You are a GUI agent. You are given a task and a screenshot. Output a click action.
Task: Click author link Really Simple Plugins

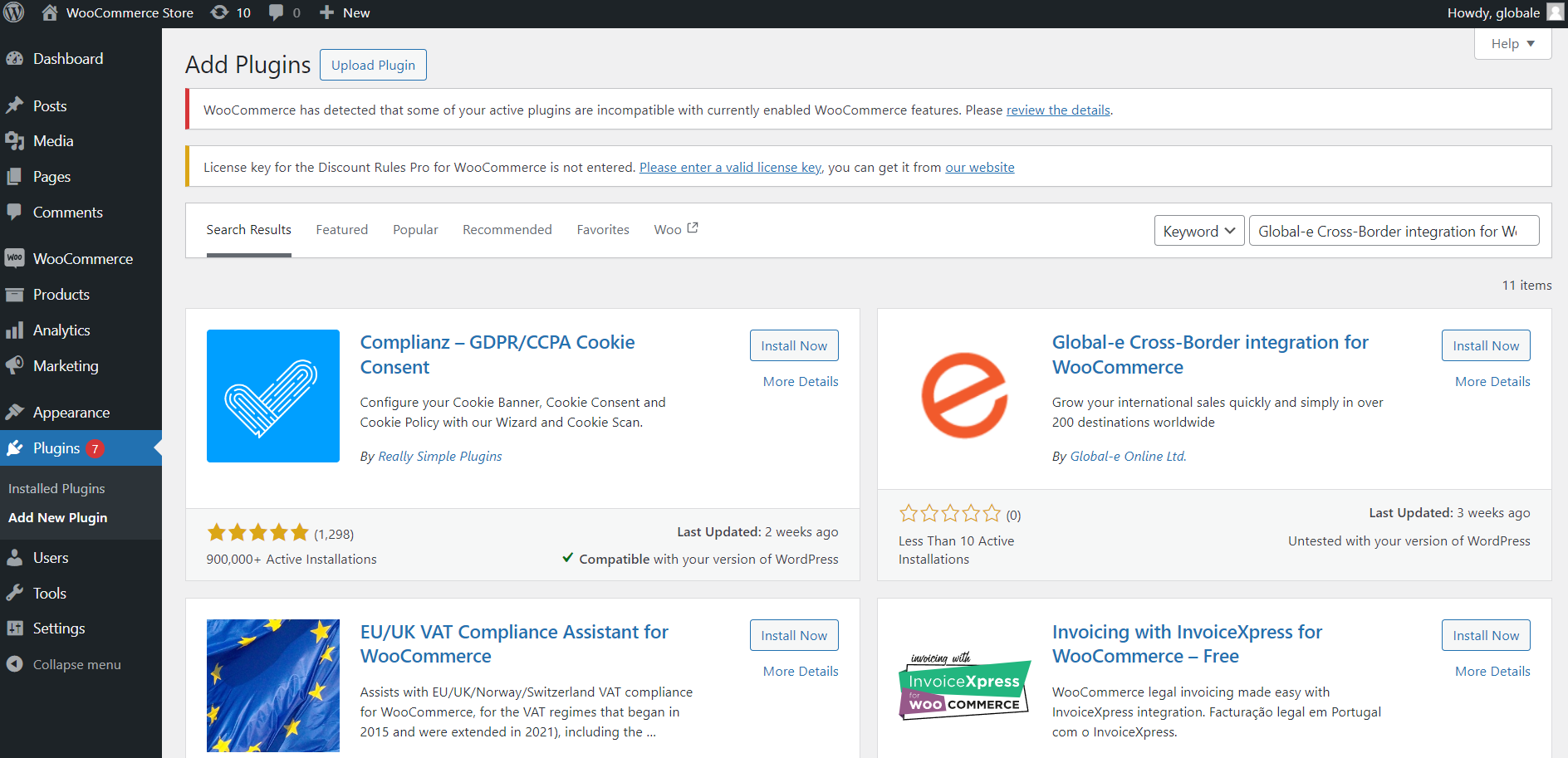440,457
